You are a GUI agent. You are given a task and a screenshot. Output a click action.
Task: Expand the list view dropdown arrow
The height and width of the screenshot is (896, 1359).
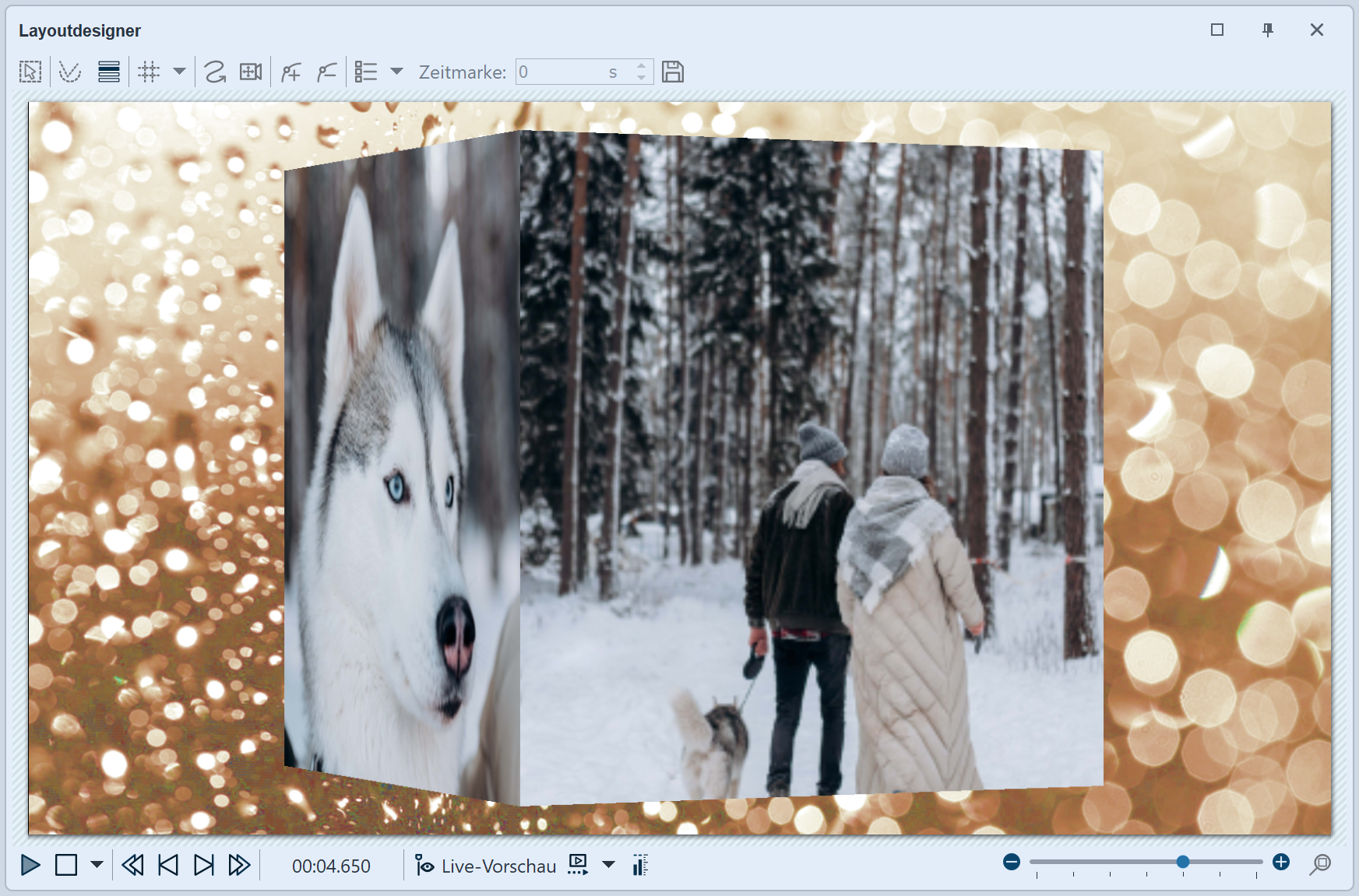click(x=396, y=72)
